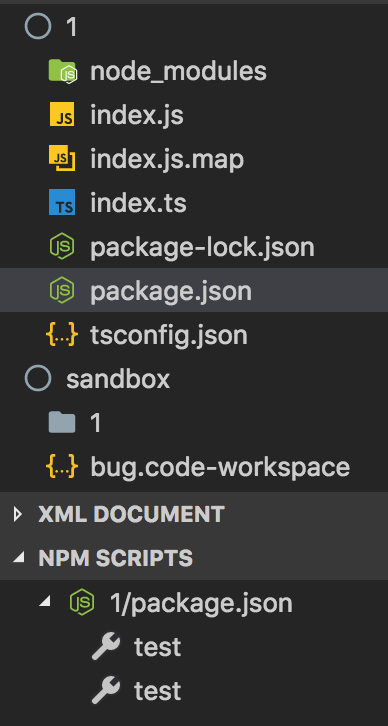
Task: Open index.ts file
Action: 138,203
